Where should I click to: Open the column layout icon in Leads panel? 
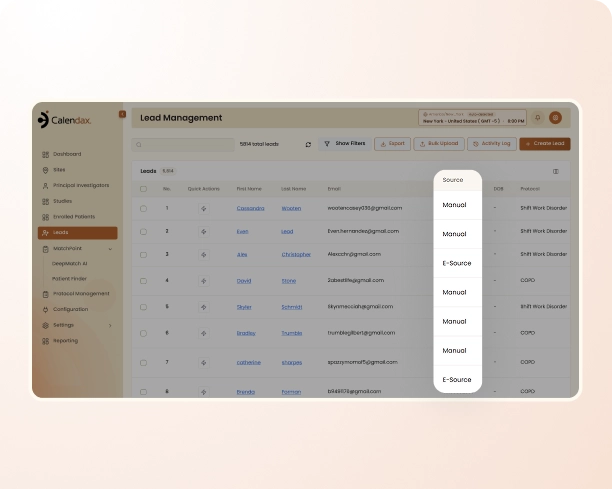[556, 171]
